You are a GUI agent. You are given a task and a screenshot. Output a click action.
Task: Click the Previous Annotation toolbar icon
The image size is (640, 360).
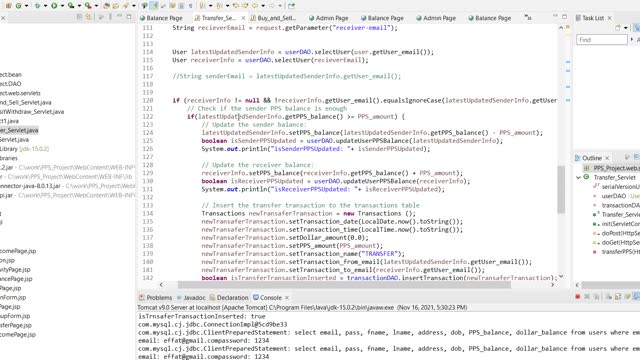[220, 6]
